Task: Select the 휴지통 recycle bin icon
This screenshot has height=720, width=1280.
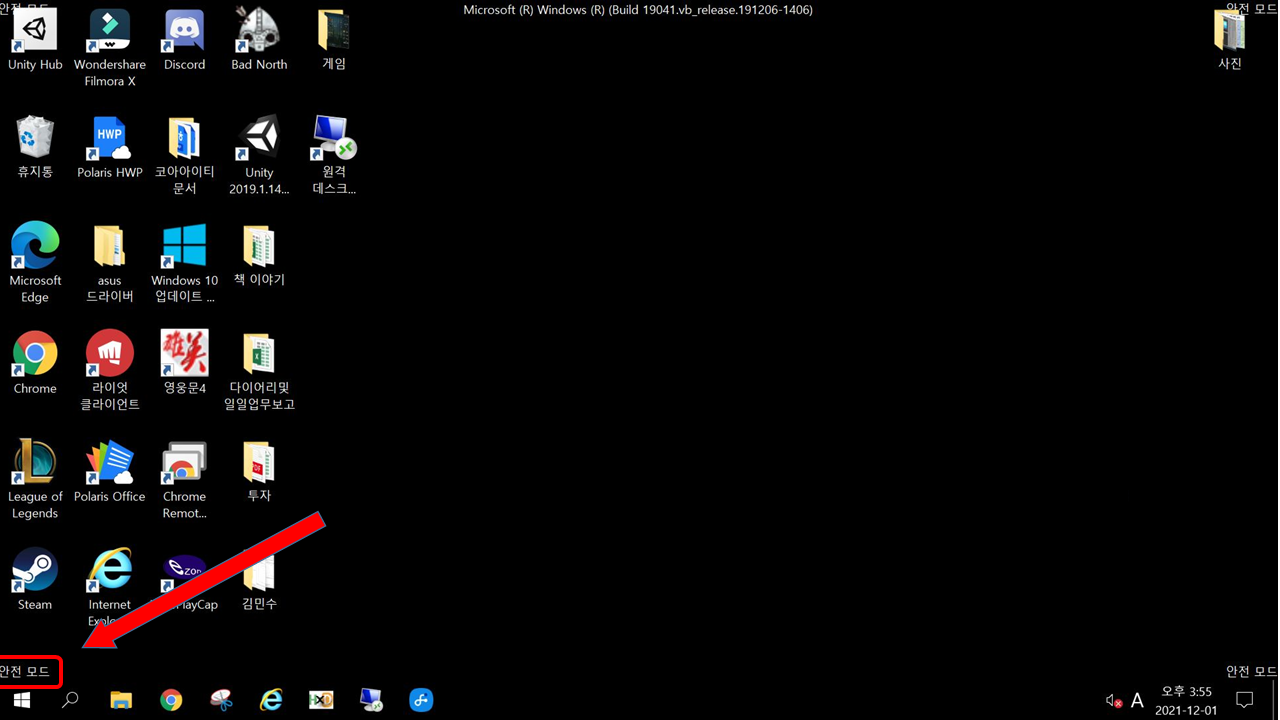Action: pyautogui.click(x=35, y=148)
